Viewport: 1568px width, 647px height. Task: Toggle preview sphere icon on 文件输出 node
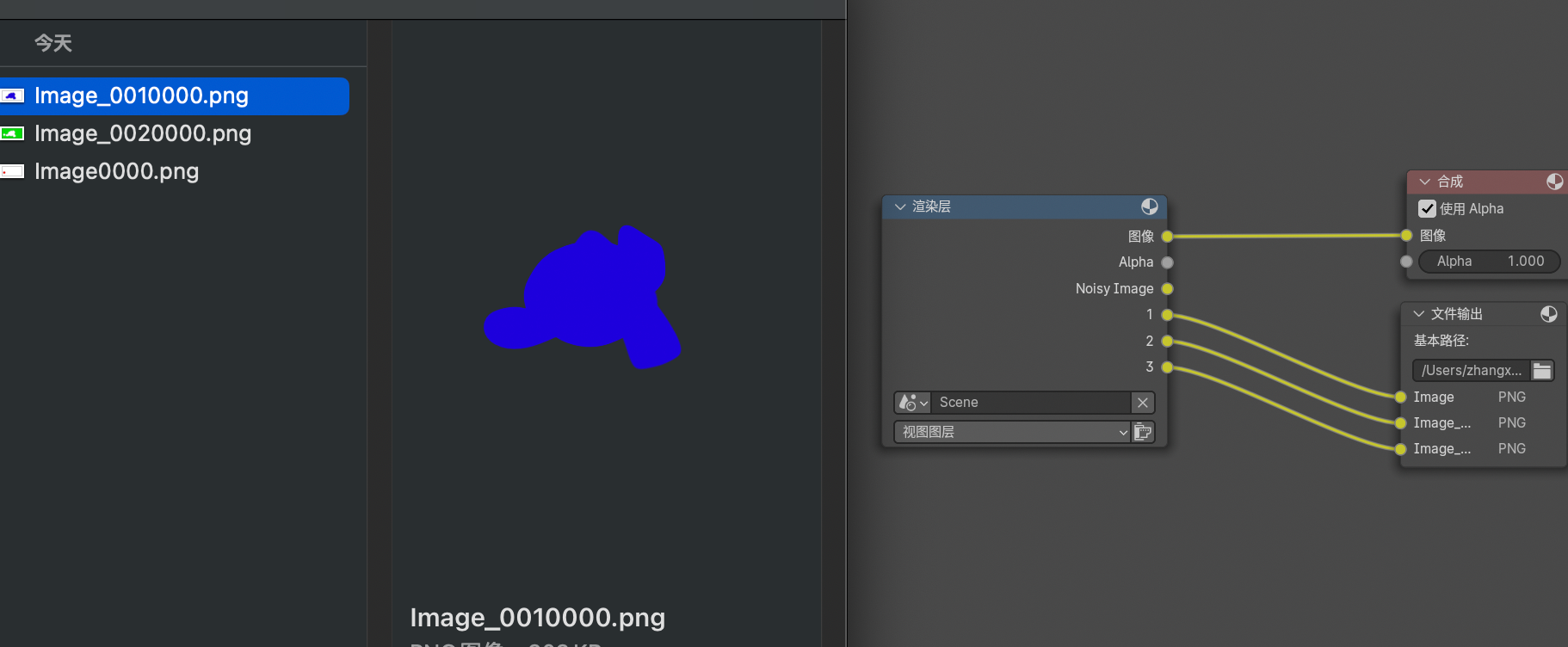click(x=1549, y=314)
